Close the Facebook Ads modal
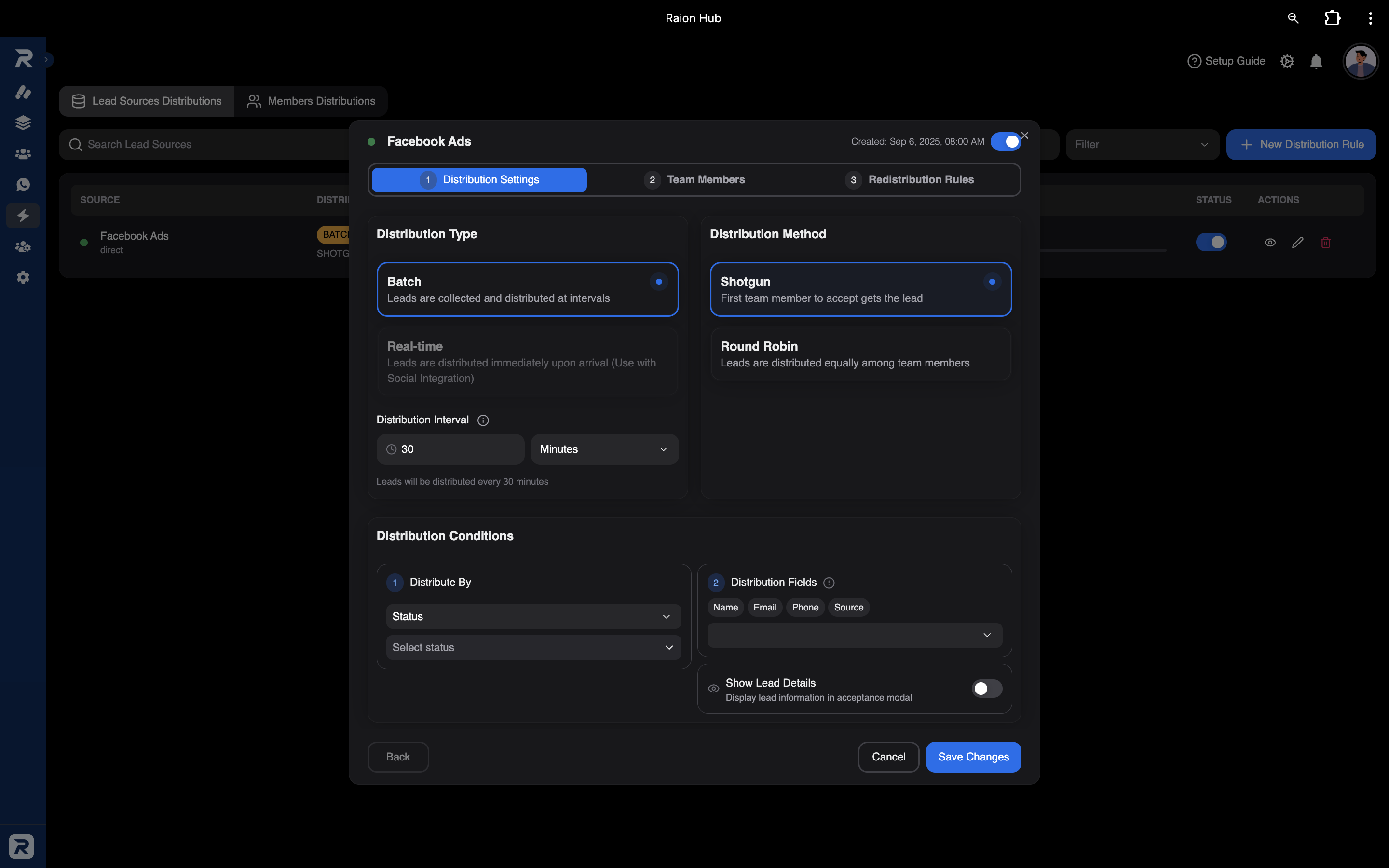Image resolution: width=1389 pixels, height=868 pixels. coord(1024,136)
